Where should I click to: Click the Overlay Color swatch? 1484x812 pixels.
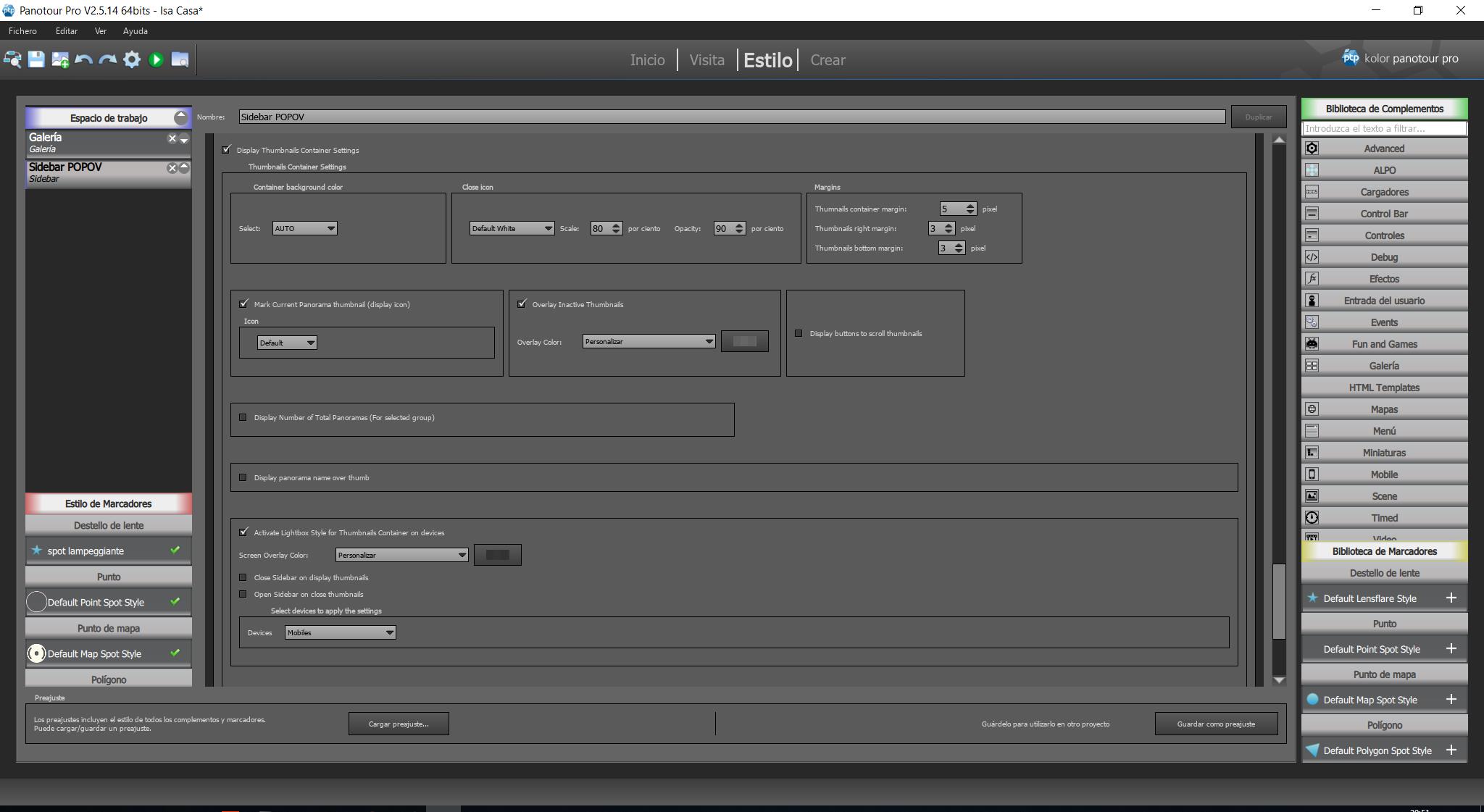tap(744, 341)
